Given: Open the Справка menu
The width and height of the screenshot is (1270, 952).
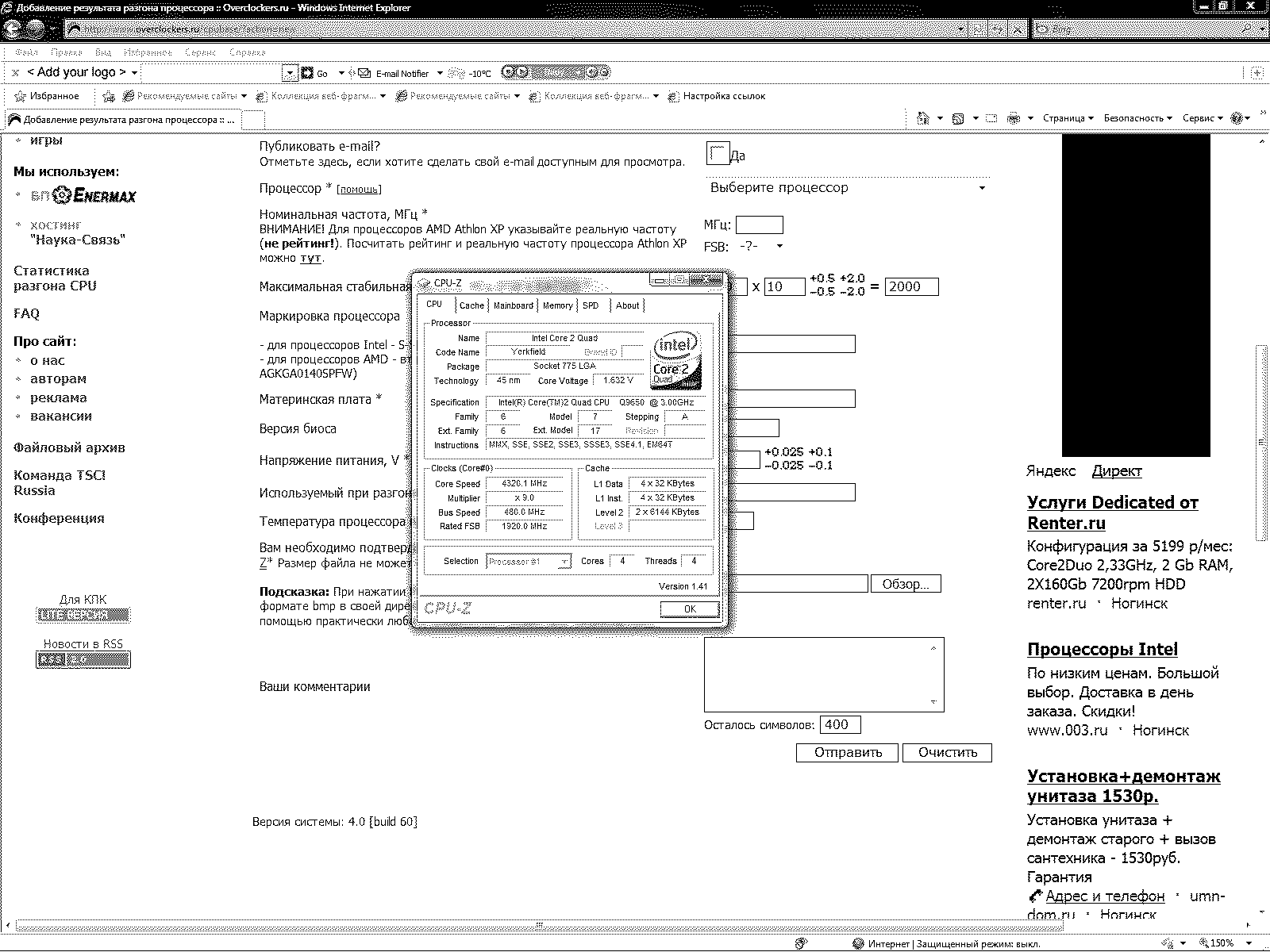Looking at the screenshot, I should coord(247,52).
